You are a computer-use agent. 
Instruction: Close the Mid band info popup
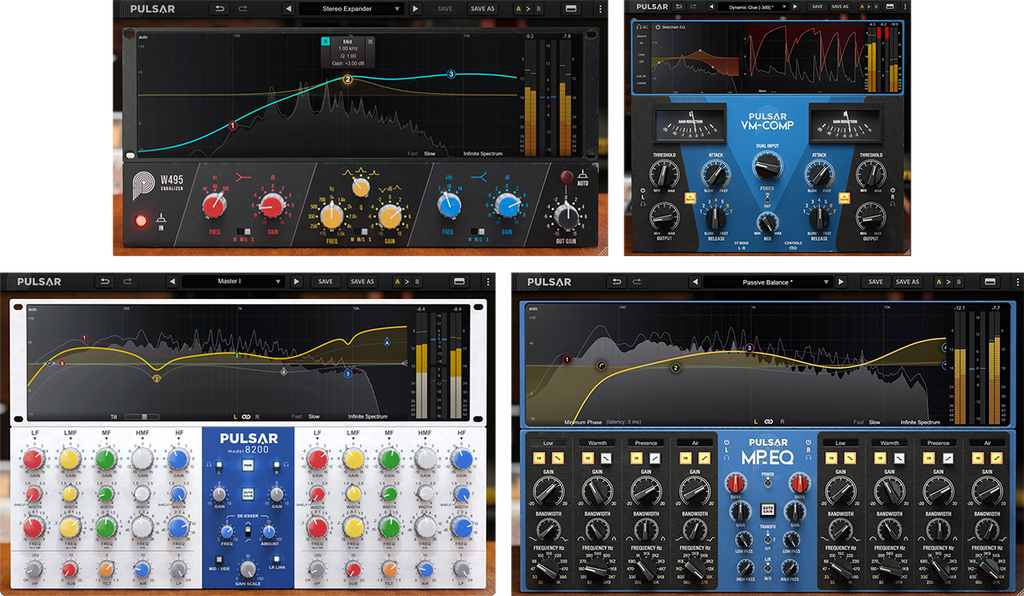[370, 42]
